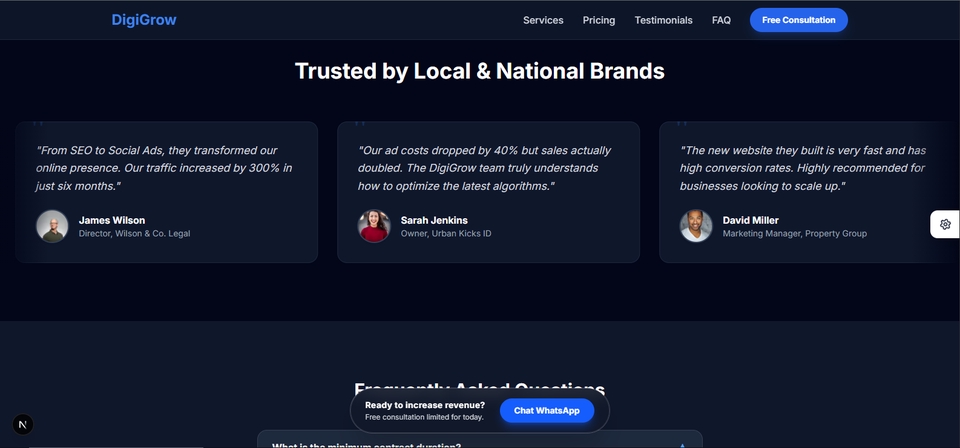Select the ad costs dropped testimonial text
Viewport: 960px width, 448px height.
pos(485,168)
